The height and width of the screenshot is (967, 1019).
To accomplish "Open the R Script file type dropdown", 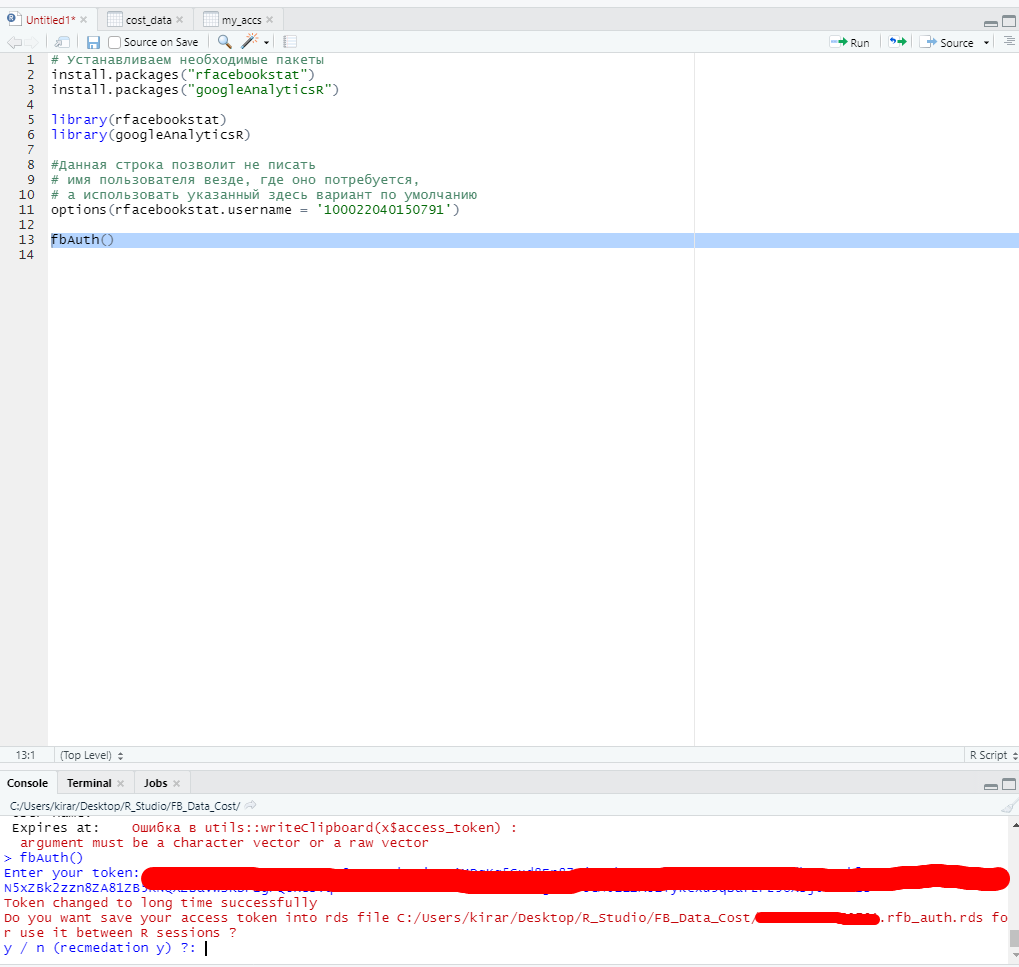I will tap(990, 755).
